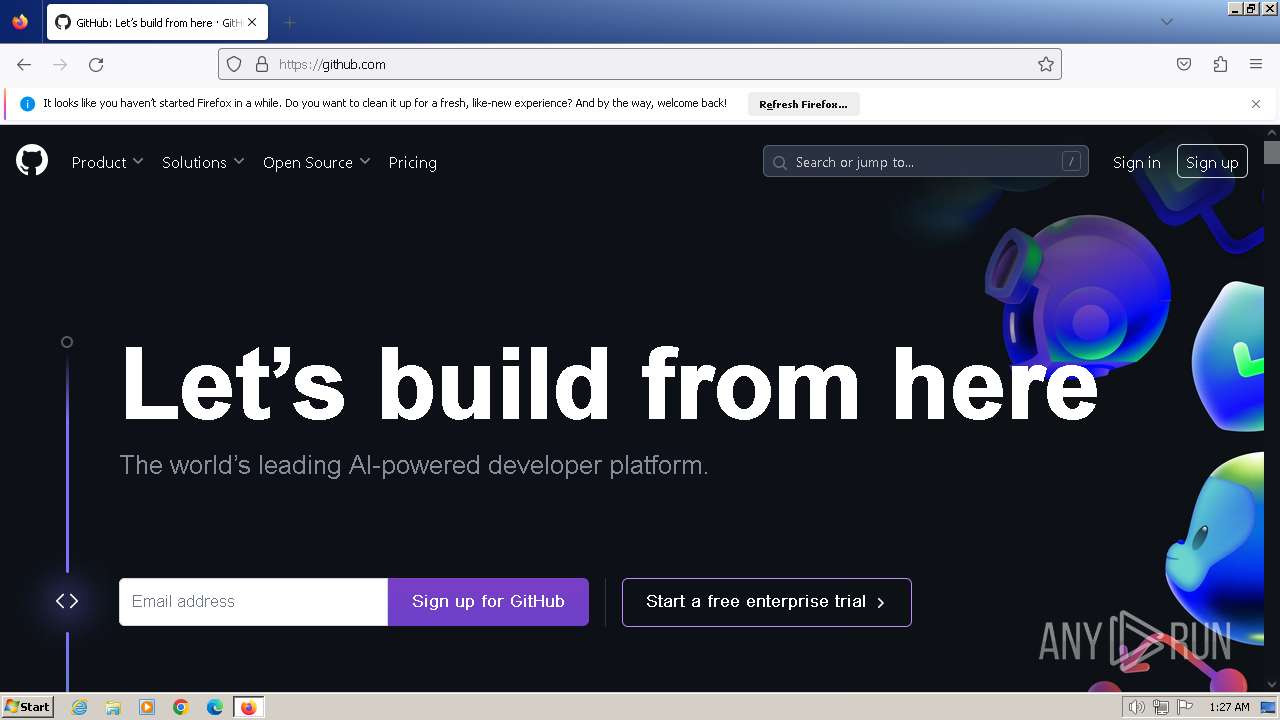Click the network tray icon

tap(1161, 707)
